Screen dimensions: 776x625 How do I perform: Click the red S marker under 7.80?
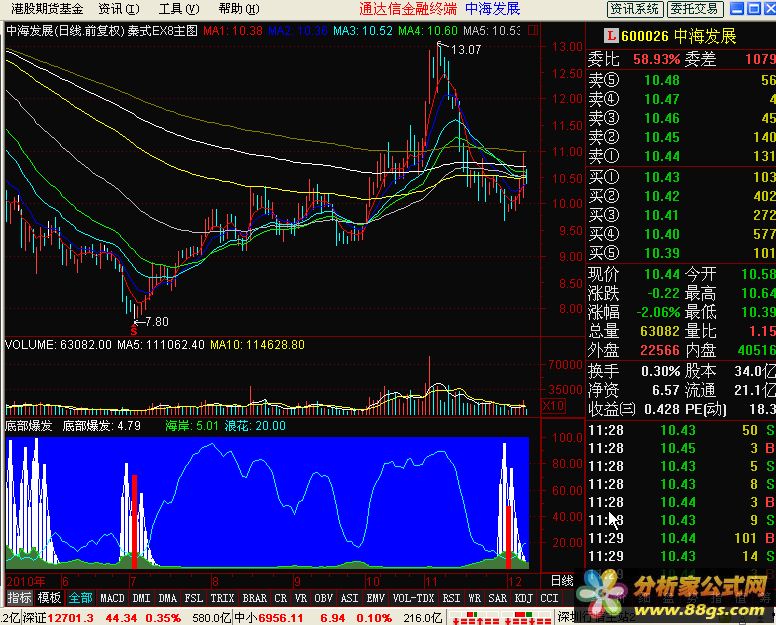(x=134, y=331)
